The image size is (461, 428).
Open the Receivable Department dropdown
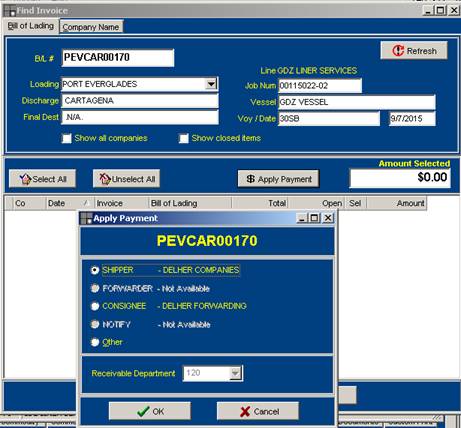click(x=235, y=373)
